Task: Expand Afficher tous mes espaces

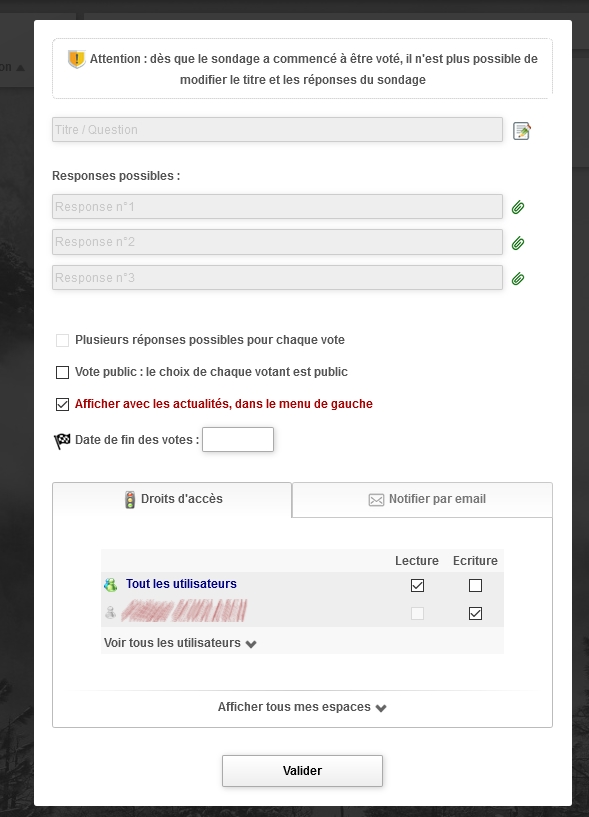Action: pos(301,707)
